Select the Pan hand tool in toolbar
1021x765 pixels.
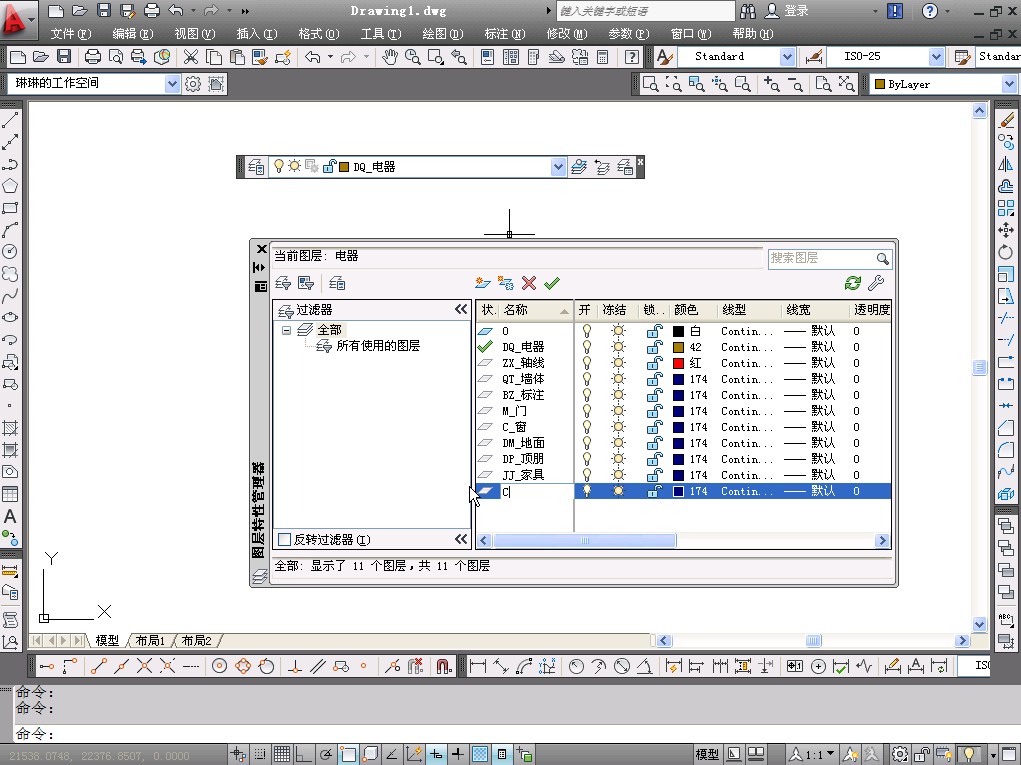(x=389, y=57)
